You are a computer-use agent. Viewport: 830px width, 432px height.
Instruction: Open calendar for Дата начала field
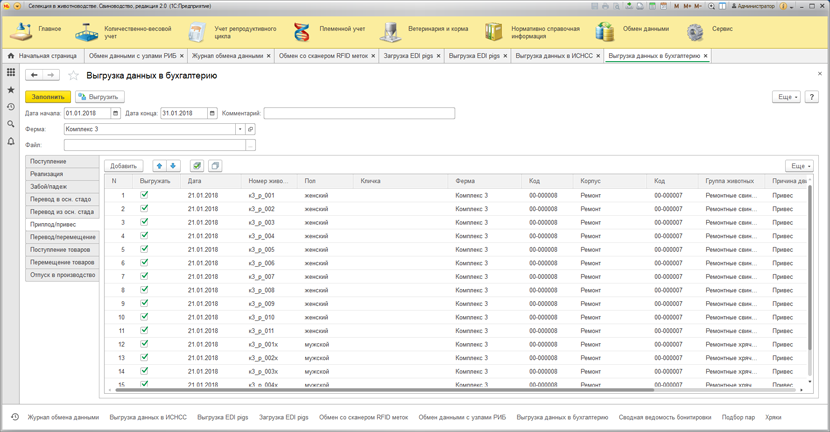116,113
